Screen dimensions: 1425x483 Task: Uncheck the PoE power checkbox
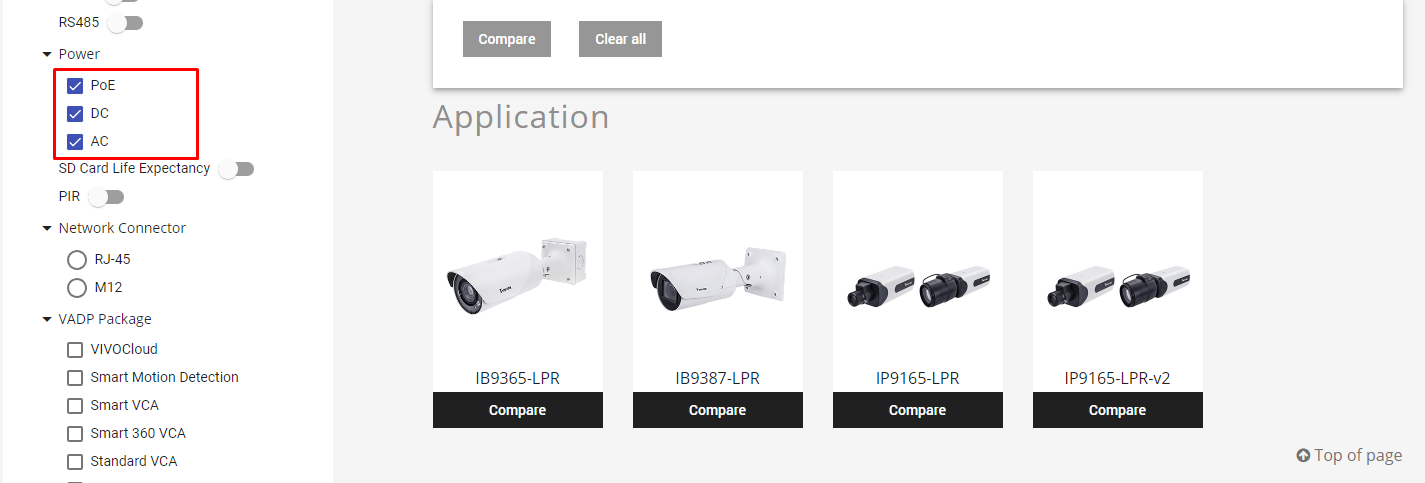click(75, 86)
